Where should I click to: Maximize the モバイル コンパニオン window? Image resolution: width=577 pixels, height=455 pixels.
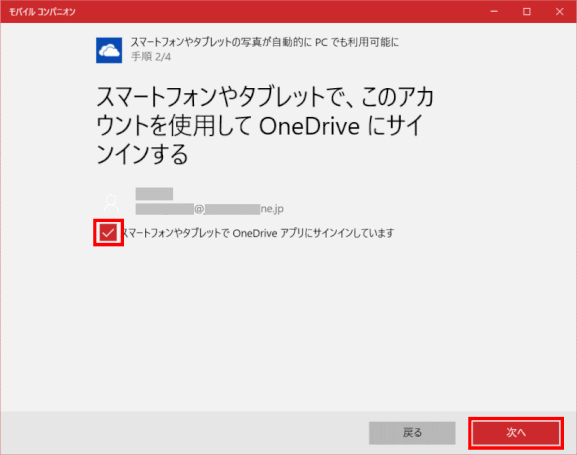(527, 11)
